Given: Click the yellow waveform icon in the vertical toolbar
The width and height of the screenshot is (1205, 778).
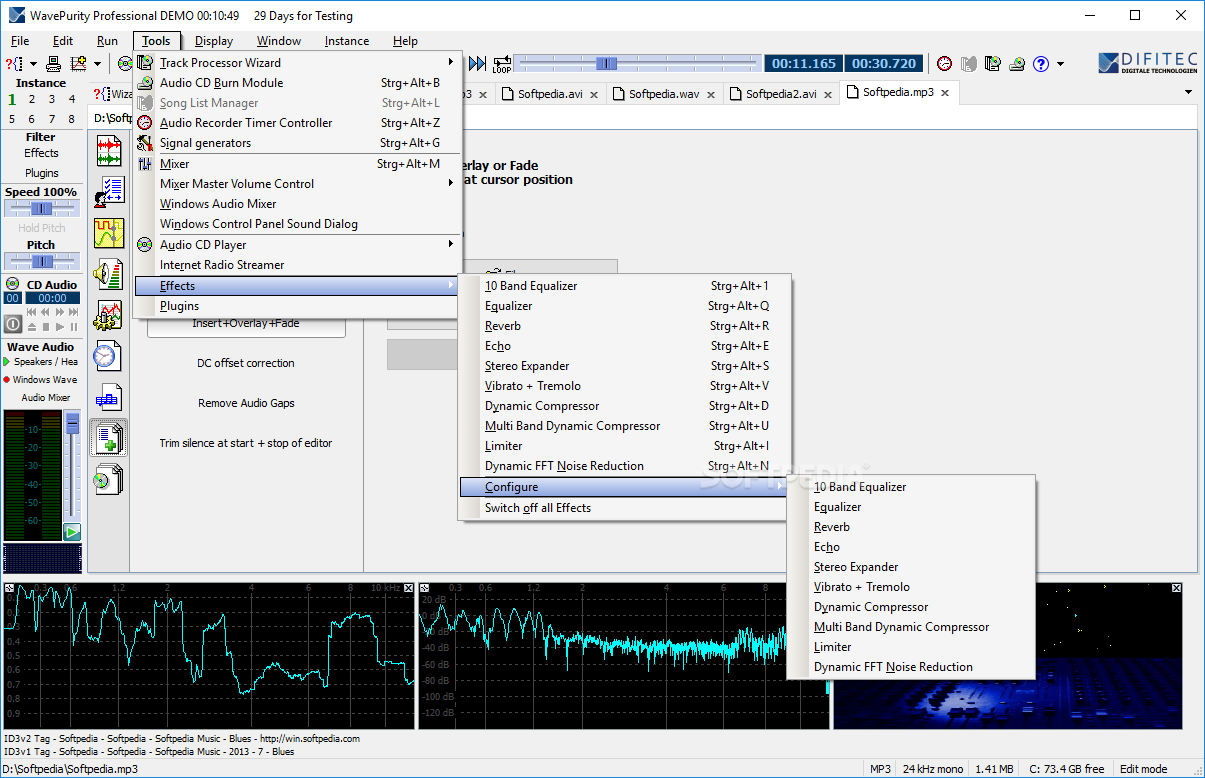Looking at the screenshot, I should 108,232.
